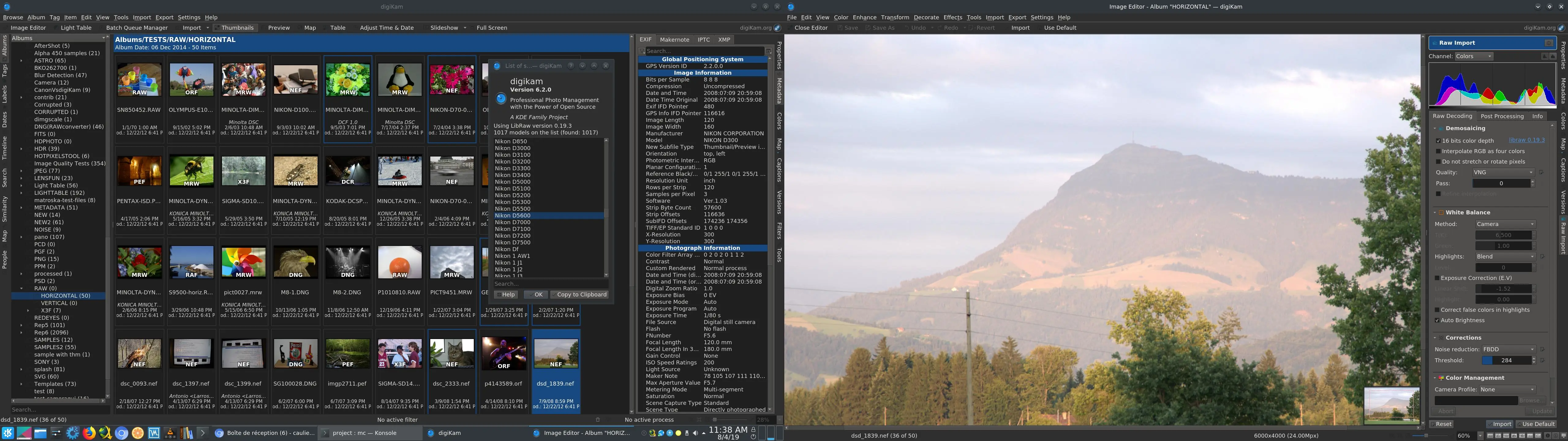Screen dimensions: 1568x441
Task: Select Nikon D7000 in the camera list
Action: click(x=512, y=222)
